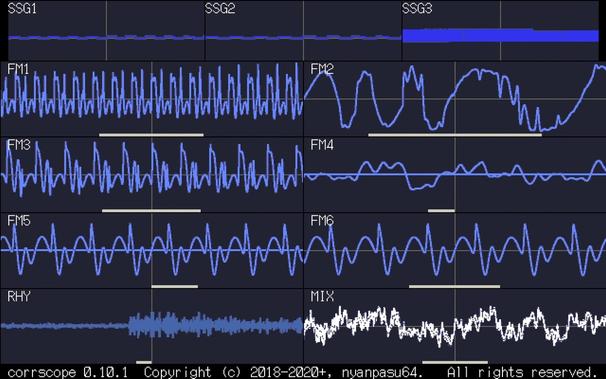Select the SSG2 channel label
Viewport: 606px width, 379px height.
220,9
